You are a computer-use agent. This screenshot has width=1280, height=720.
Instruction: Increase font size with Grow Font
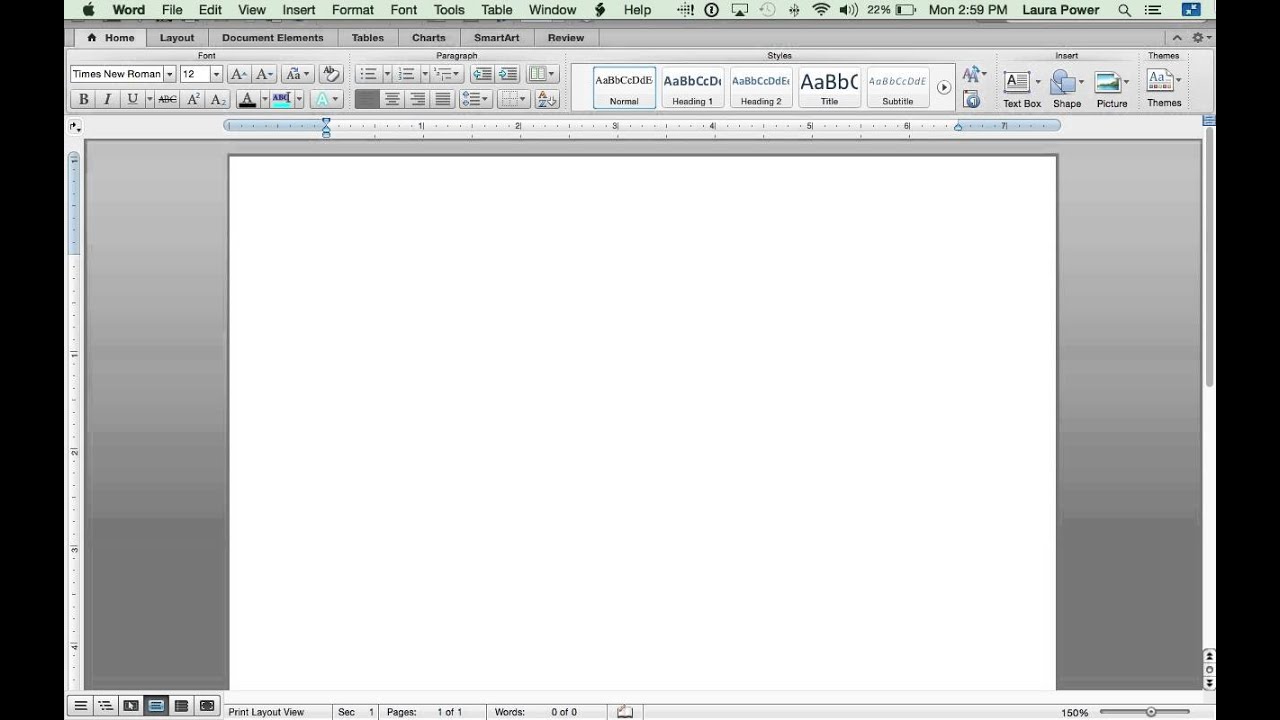(238, 74)
